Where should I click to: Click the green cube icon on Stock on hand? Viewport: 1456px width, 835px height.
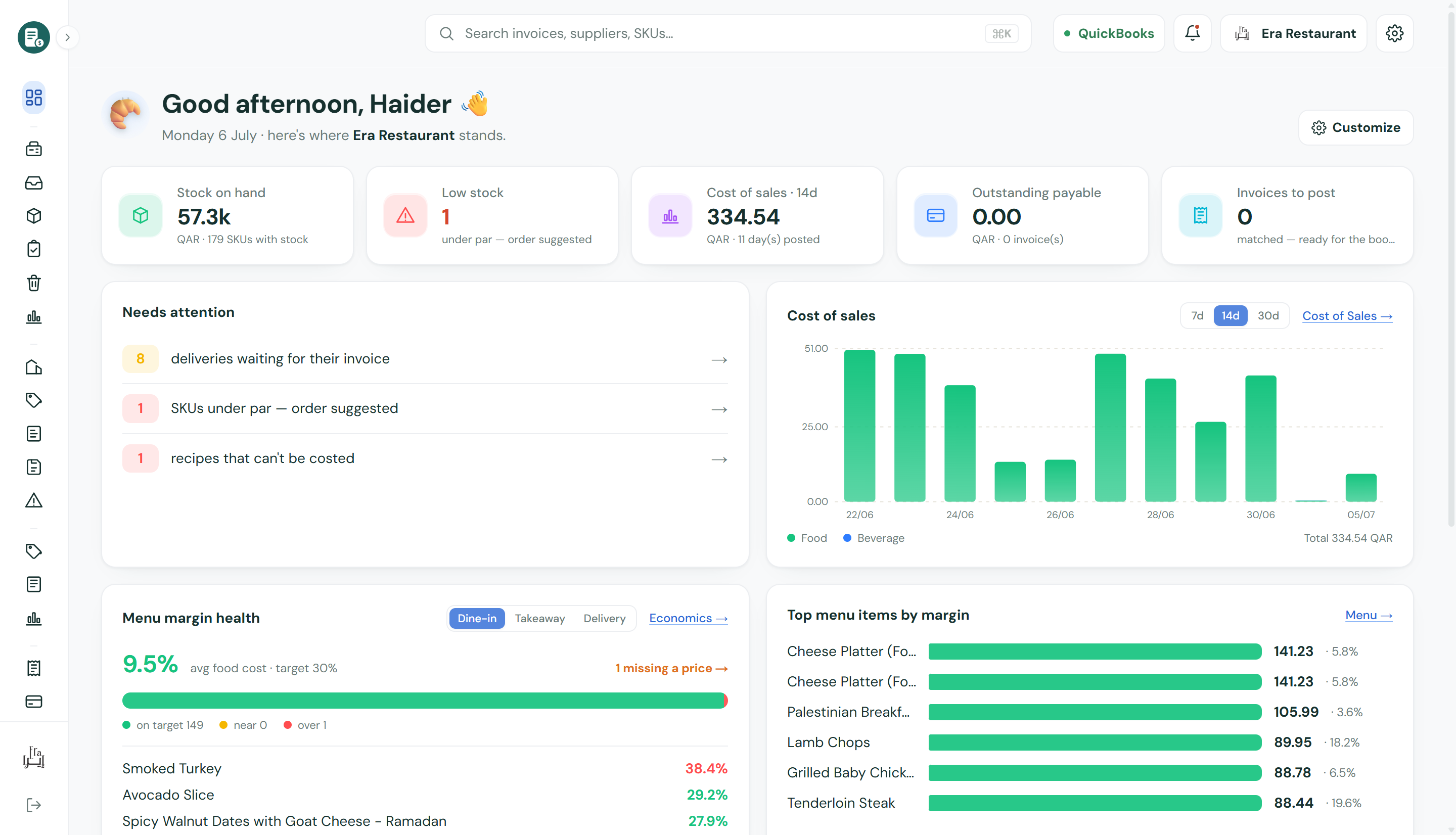tap(141, 216)
